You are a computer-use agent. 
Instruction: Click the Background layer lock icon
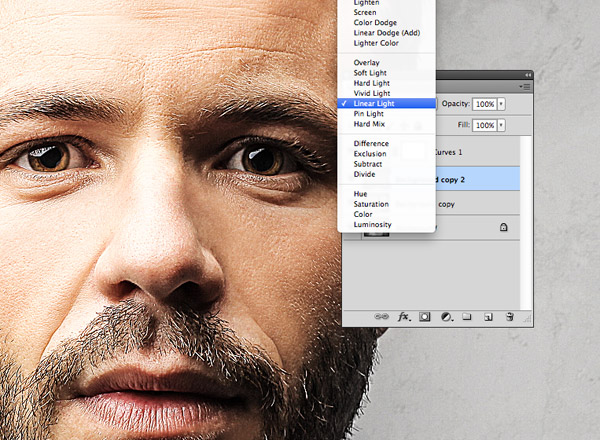click(504, 227)
